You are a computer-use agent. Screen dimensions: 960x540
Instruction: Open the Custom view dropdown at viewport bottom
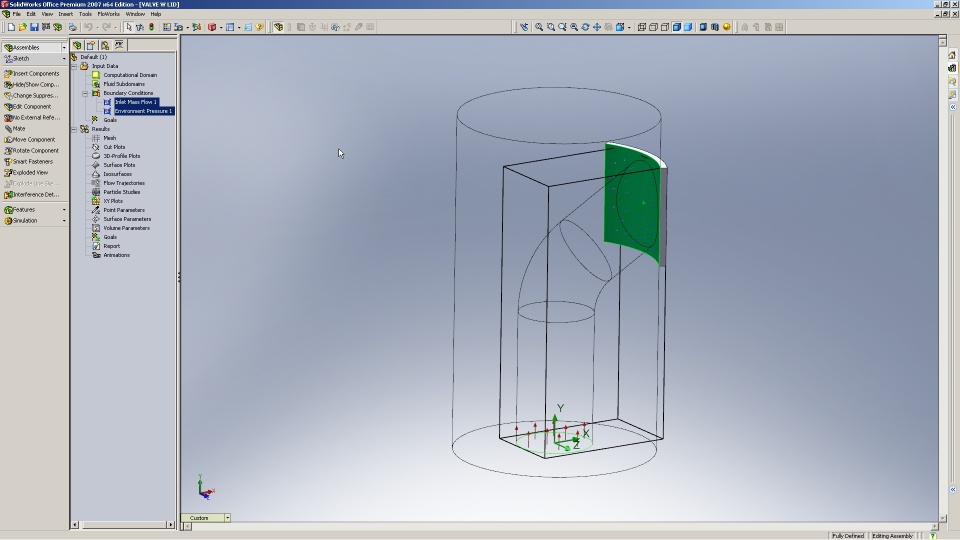227,518
